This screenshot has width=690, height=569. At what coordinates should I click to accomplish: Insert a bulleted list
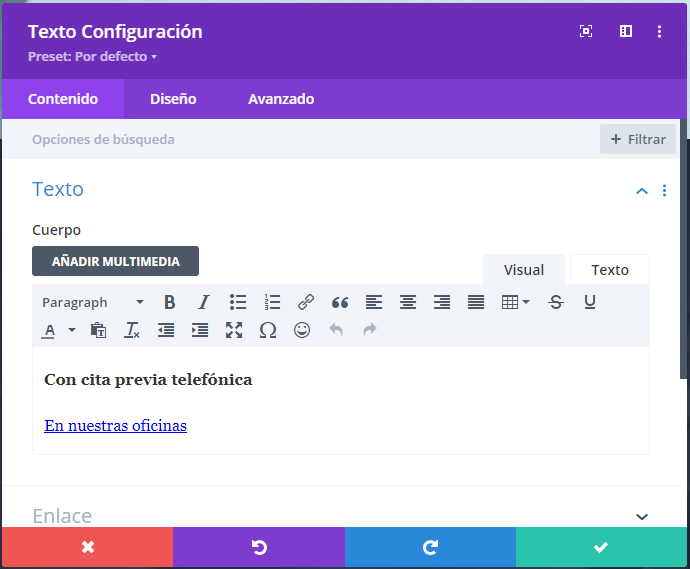[x=238, y=302]
